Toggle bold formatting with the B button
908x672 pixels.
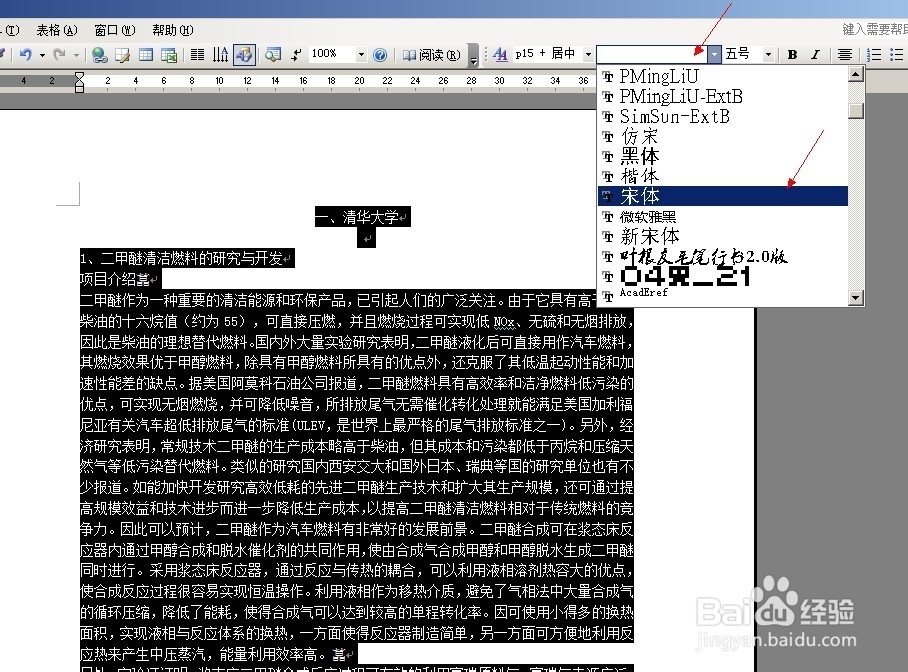tap(793, 53)
